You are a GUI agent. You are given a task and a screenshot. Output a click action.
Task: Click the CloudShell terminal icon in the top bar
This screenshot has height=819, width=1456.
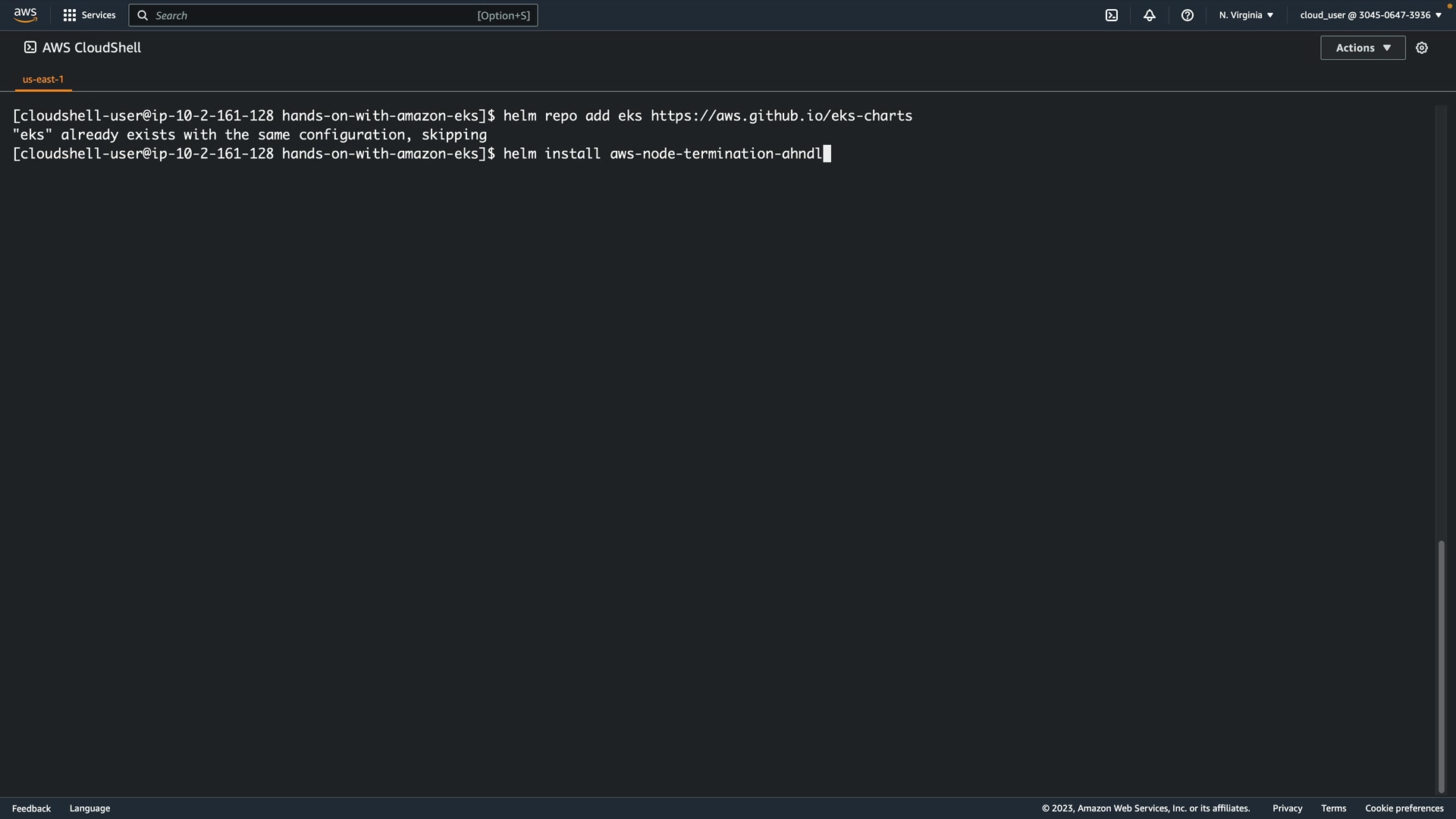[1112, 15]
